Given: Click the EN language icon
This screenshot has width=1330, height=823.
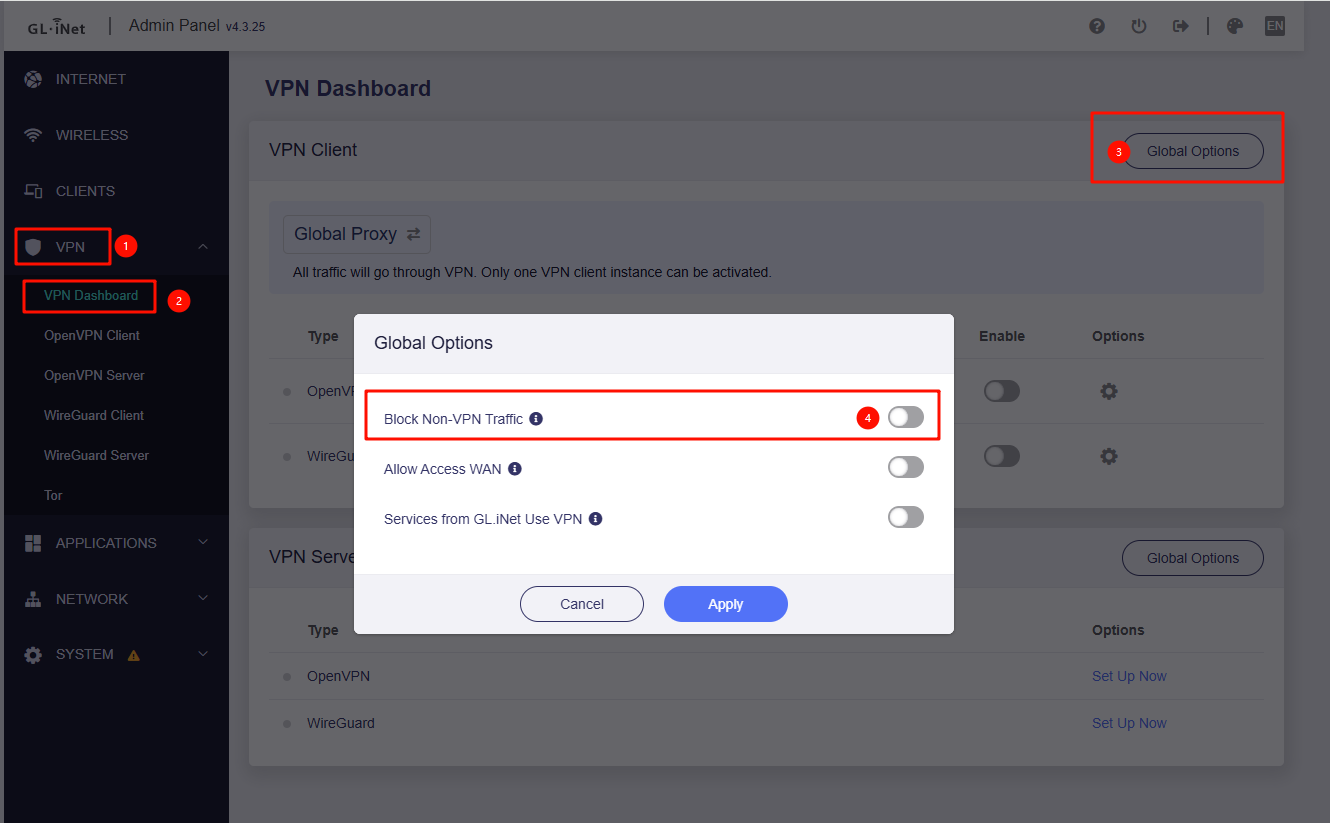Looking at the screenshot, I should (1275, 27).
